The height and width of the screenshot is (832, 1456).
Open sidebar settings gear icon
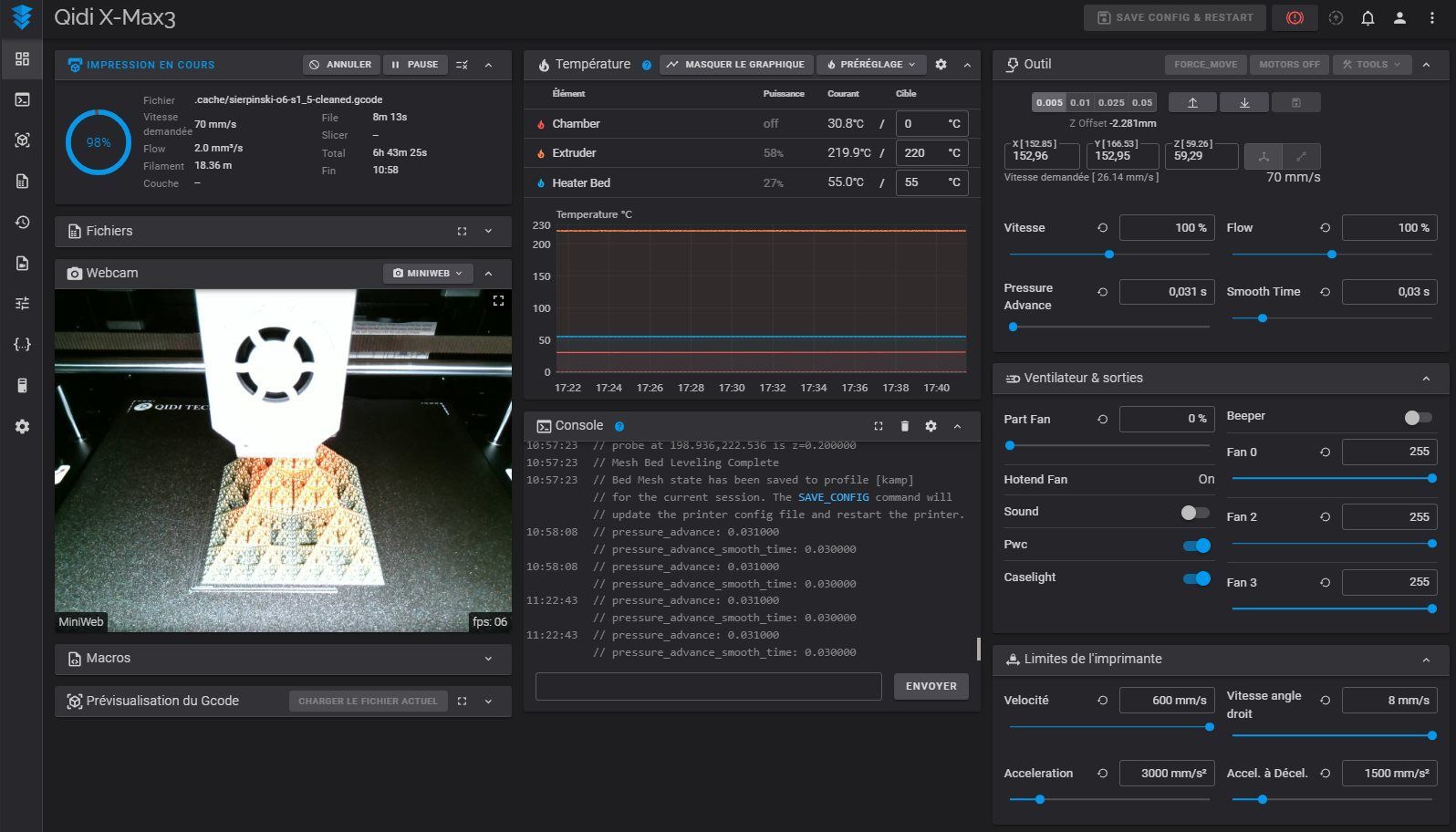pos(22,426)
